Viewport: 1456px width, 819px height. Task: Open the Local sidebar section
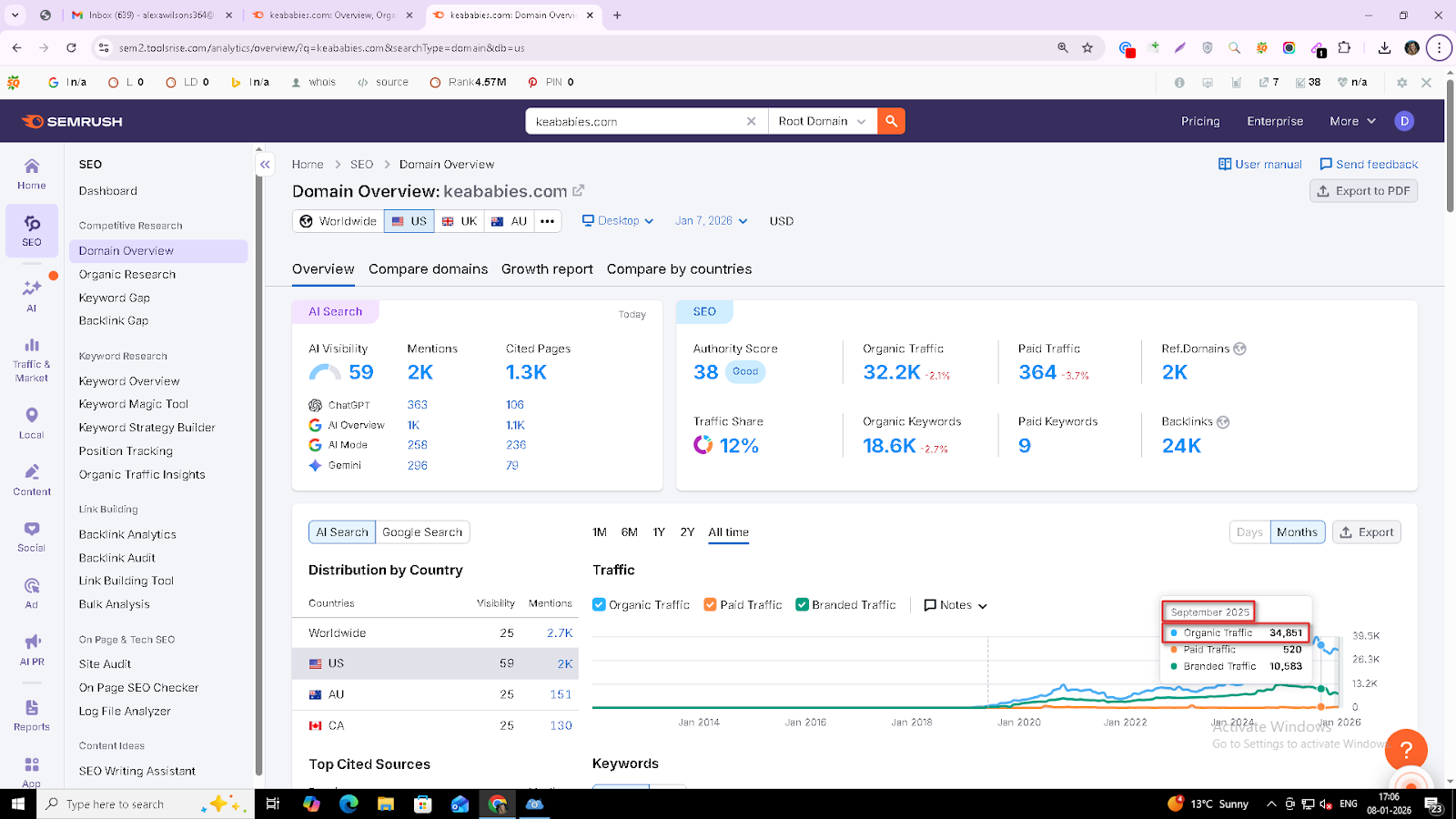tap(32, 423)
